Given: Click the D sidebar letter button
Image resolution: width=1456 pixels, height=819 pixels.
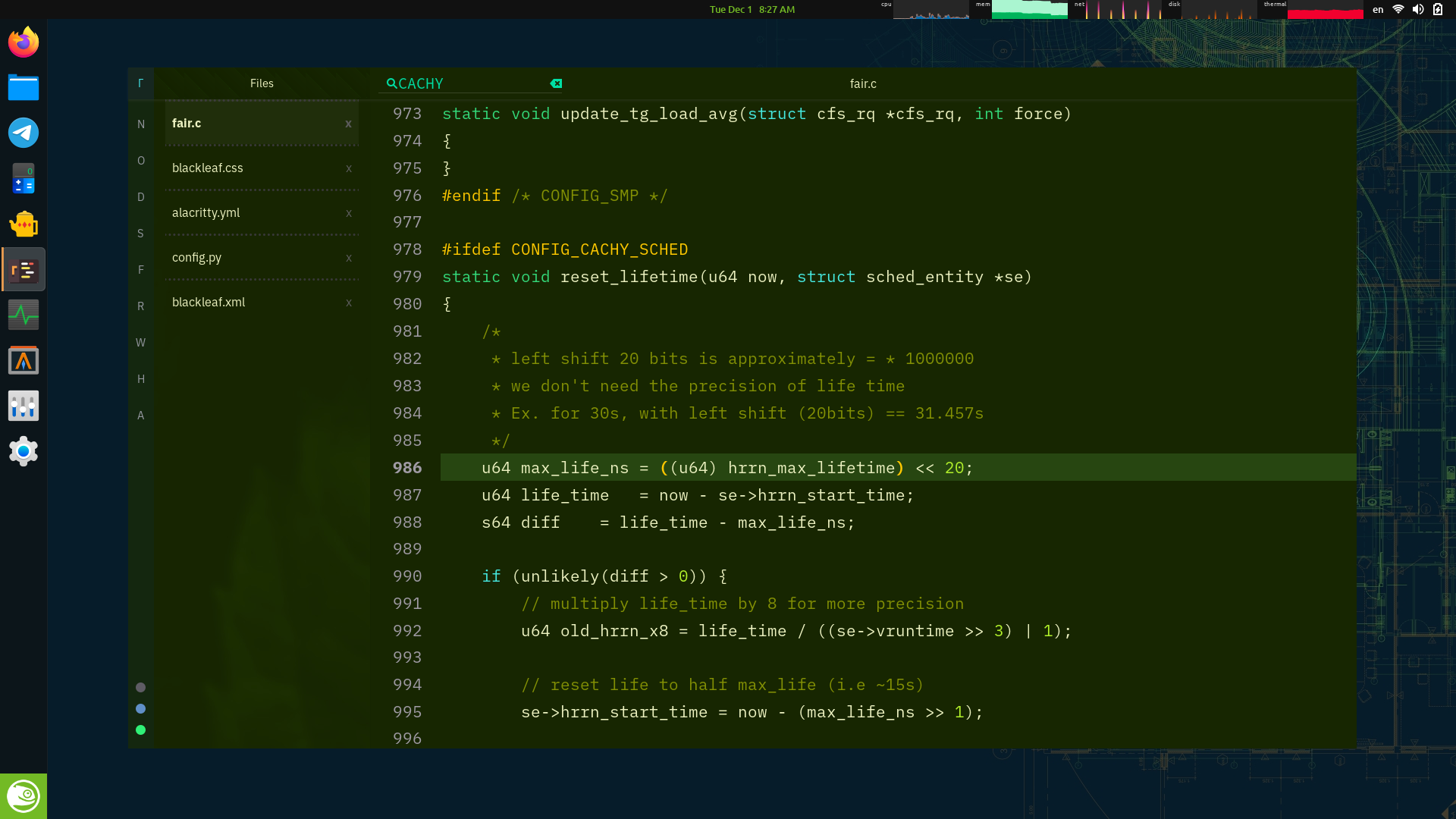Looking at the screenshot, I should (141, 197).
